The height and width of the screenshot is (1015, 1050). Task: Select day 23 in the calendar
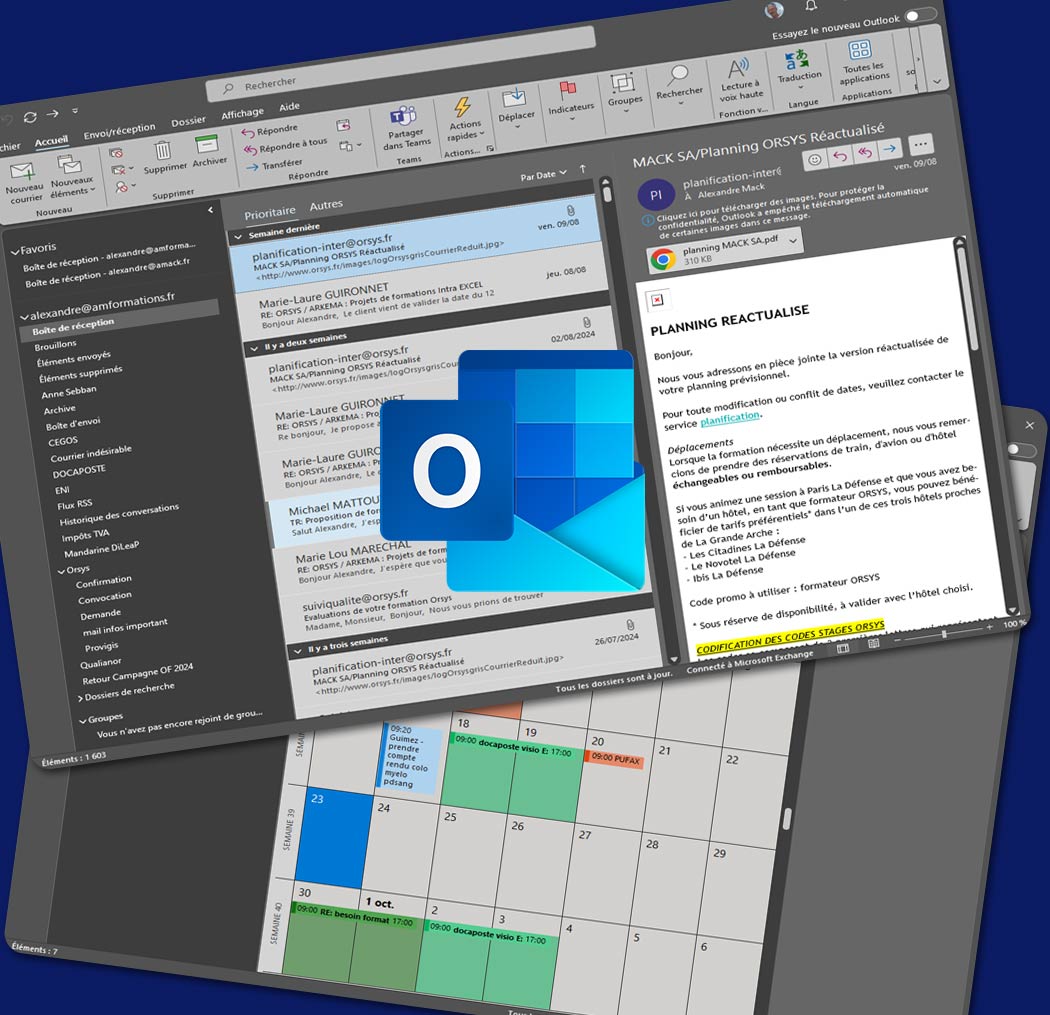pyautogui.click(x=333, y=837)
